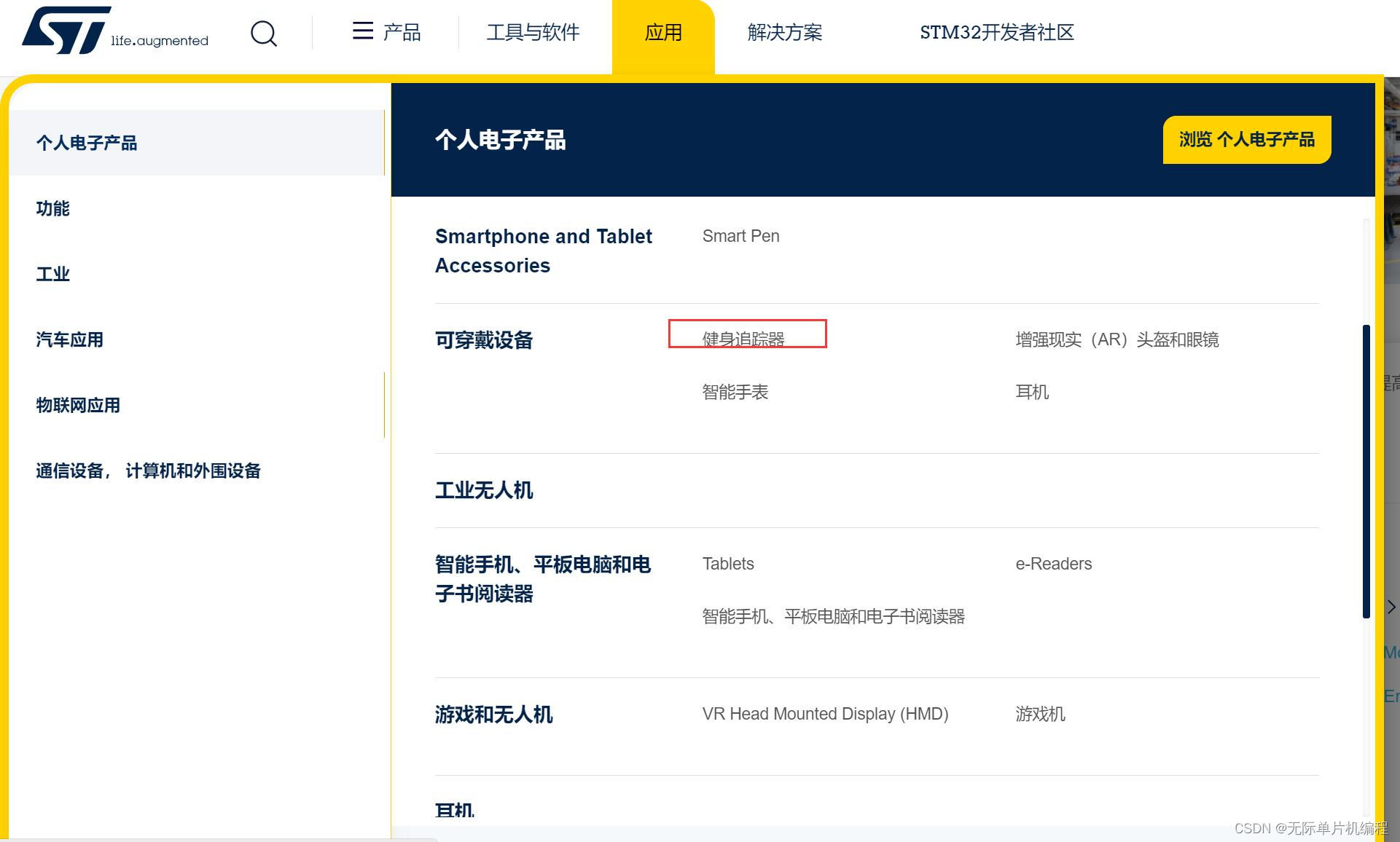This screenshot has width=1400, height=842.
Task: Click the hamburger icon beside 产品
Action: coord(362,31)
